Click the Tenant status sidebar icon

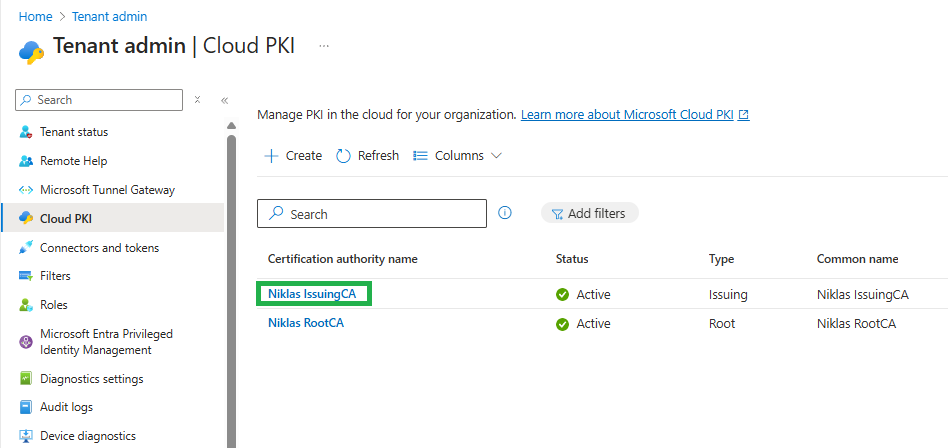pos(26,132)
